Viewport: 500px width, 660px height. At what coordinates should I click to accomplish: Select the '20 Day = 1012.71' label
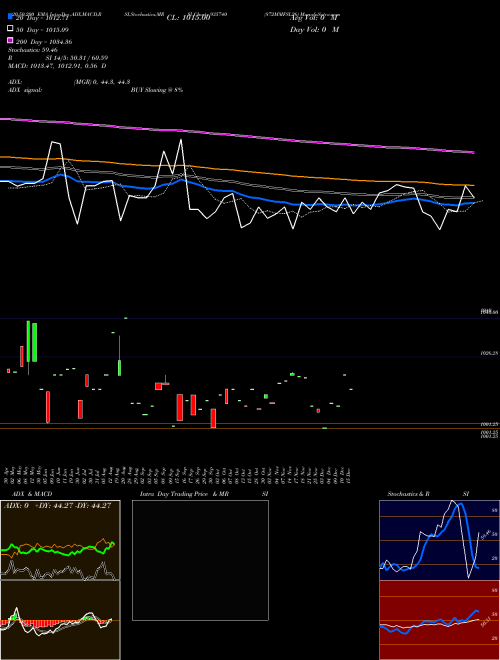[42, 18]
